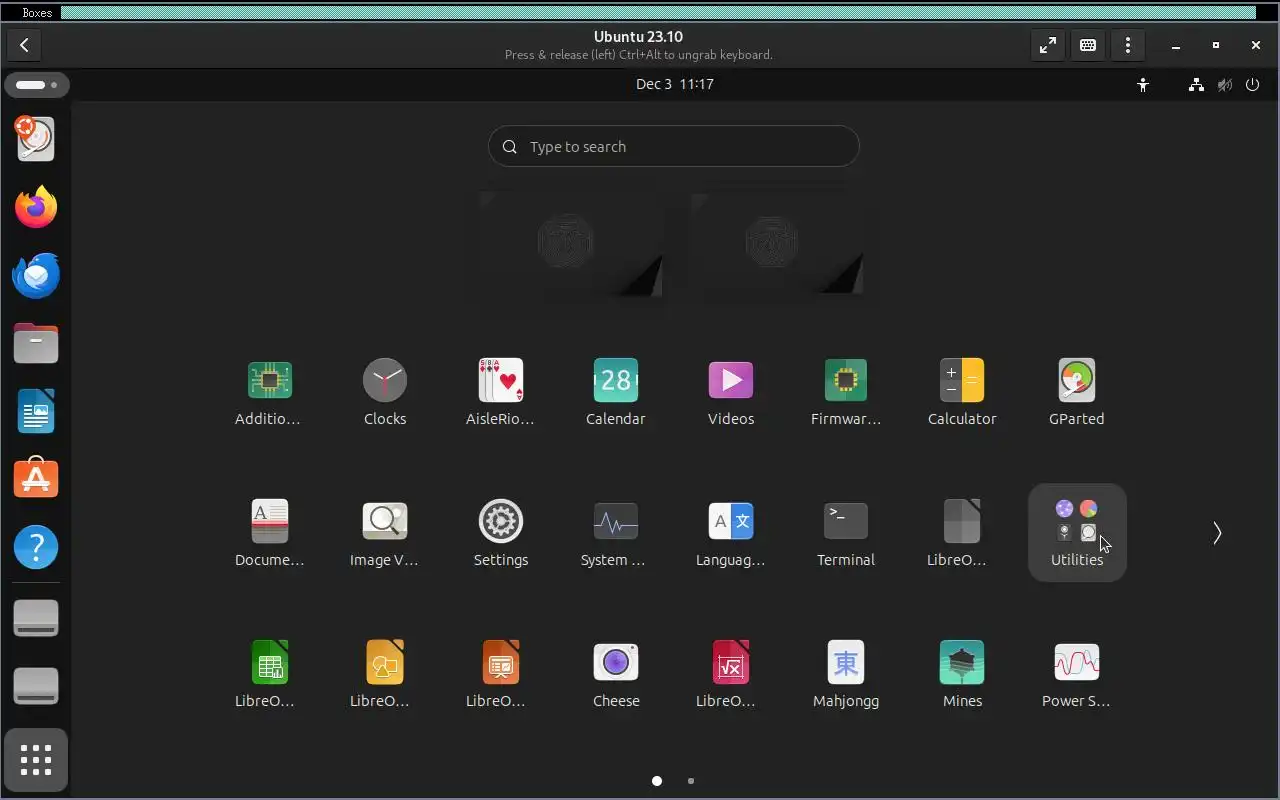Launch the Clocks application
This screenshot has height=800, width=1280.
click(385, 392)
